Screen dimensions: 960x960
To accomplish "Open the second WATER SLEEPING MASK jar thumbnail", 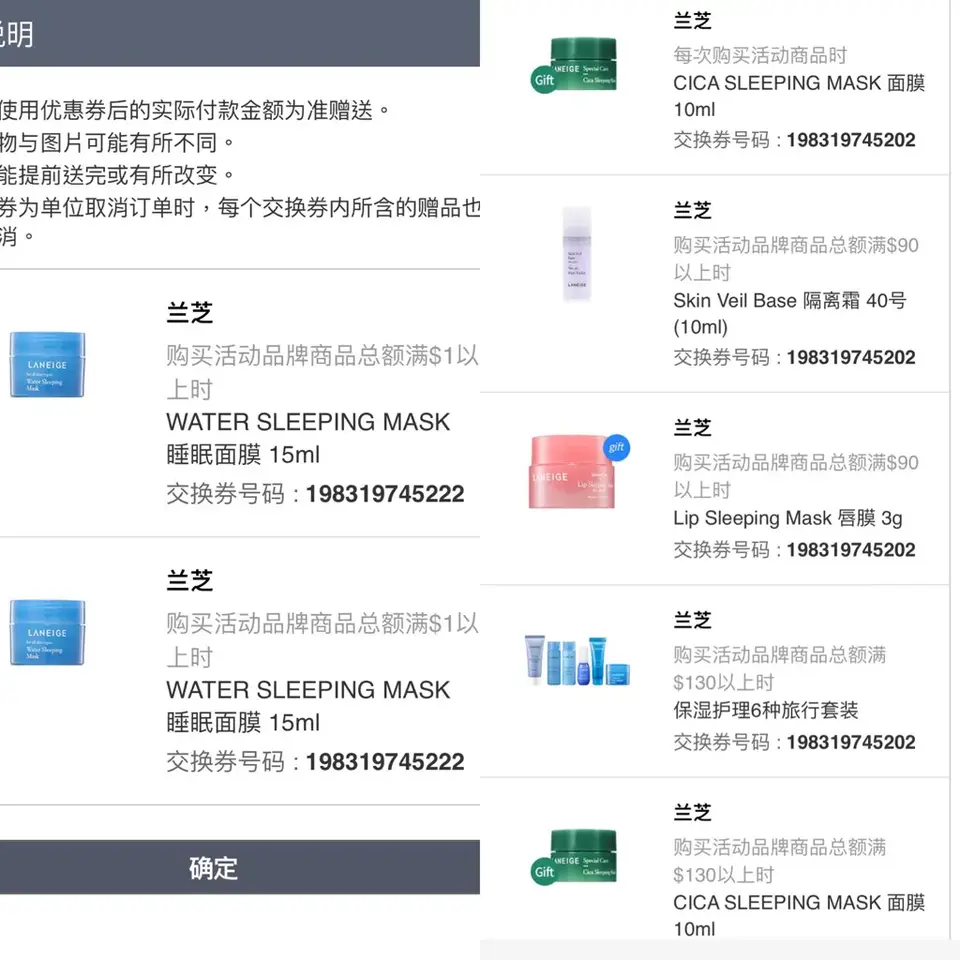I will click(47, 632).
